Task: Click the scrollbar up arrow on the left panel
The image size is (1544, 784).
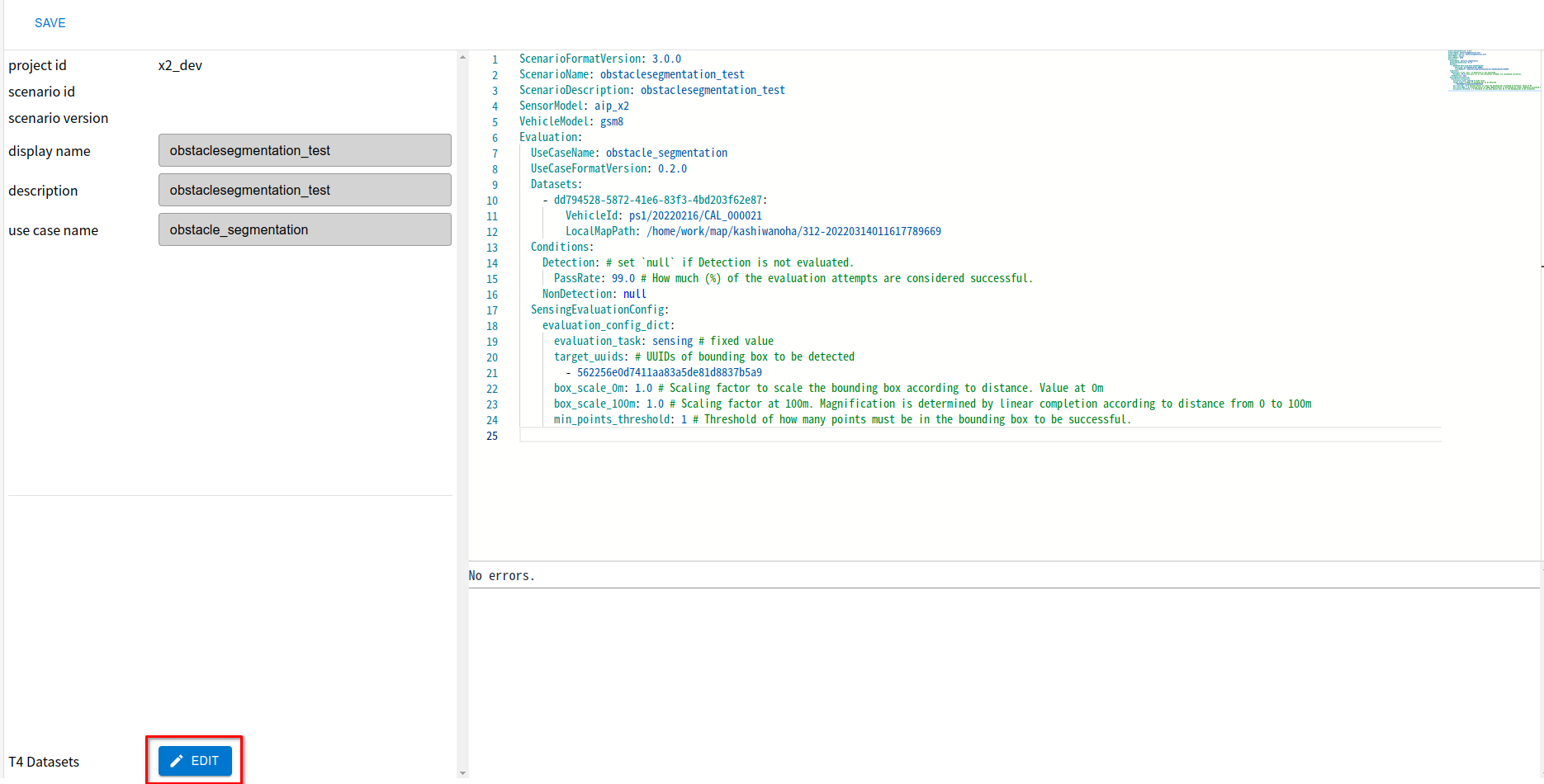Action: pos(462,56)
